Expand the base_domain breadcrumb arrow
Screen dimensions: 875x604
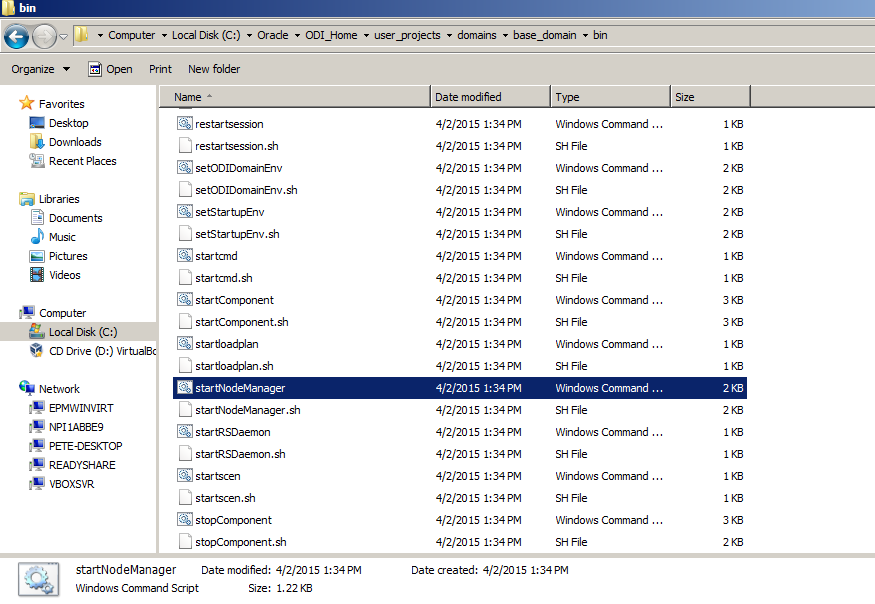(x=584, y=35)
